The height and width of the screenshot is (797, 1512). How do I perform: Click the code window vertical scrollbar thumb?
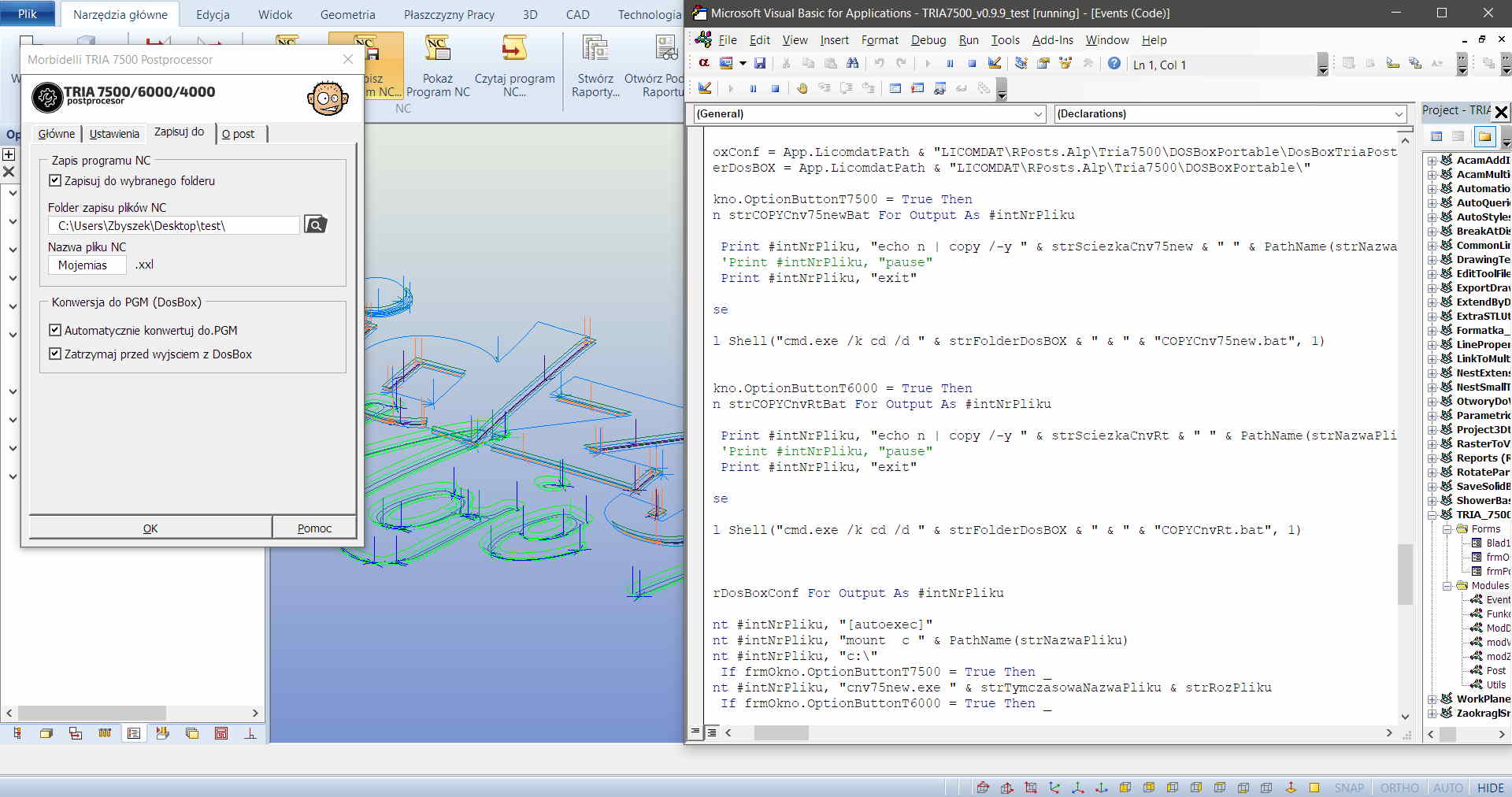coord(1405,573)
